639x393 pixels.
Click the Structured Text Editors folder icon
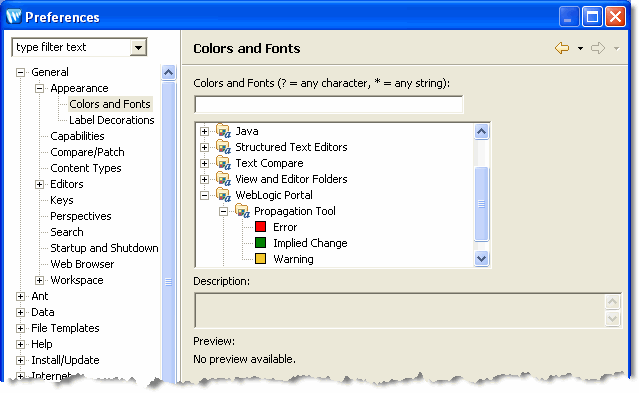point(223,147)
